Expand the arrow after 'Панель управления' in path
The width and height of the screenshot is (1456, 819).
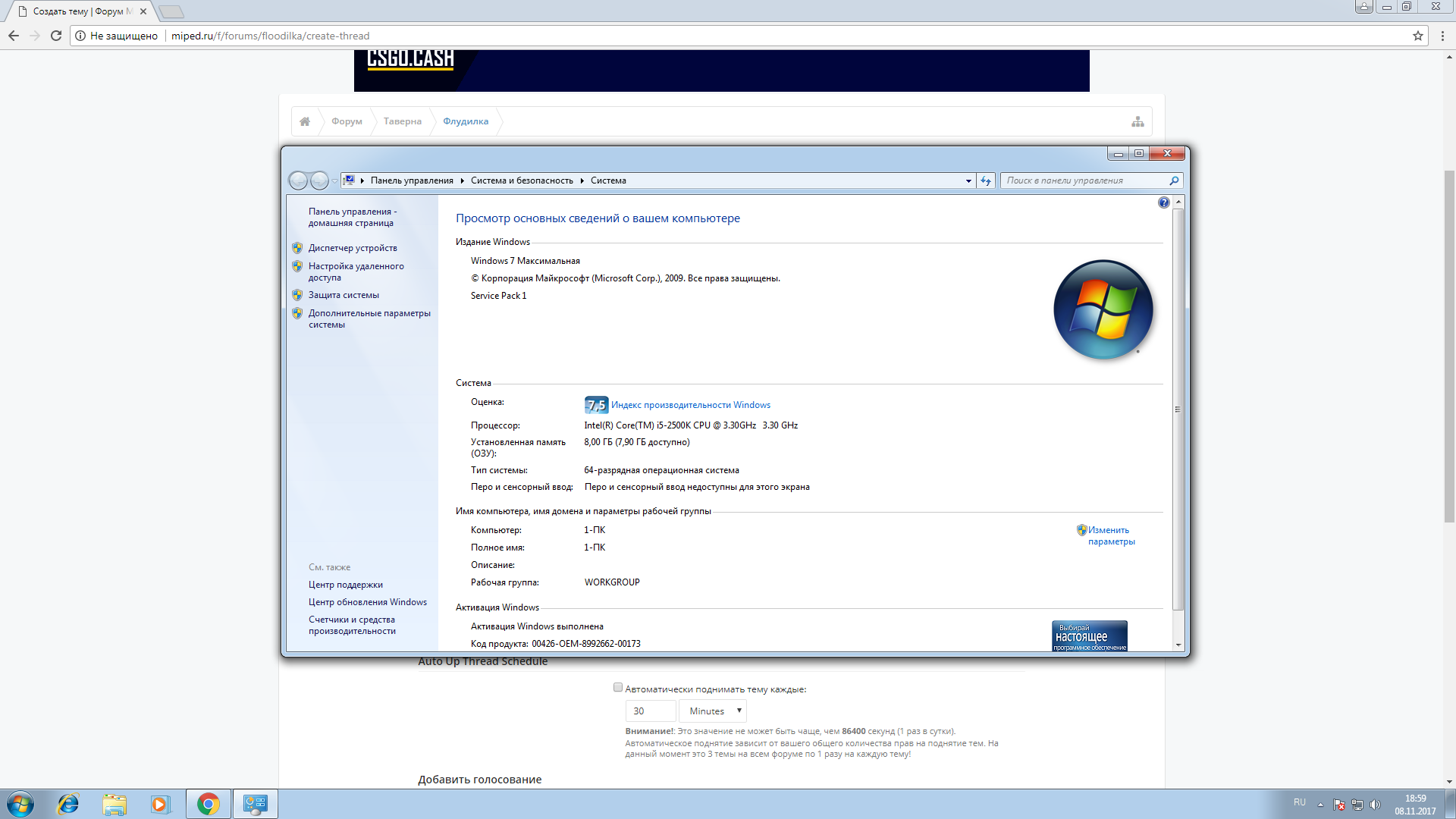pos(462,180)
